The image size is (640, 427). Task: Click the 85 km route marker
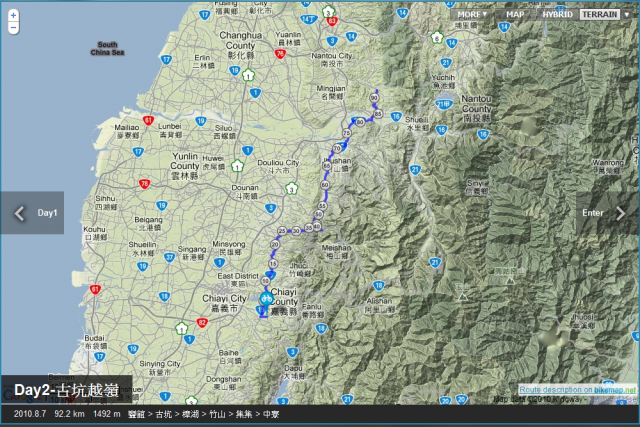378,114
